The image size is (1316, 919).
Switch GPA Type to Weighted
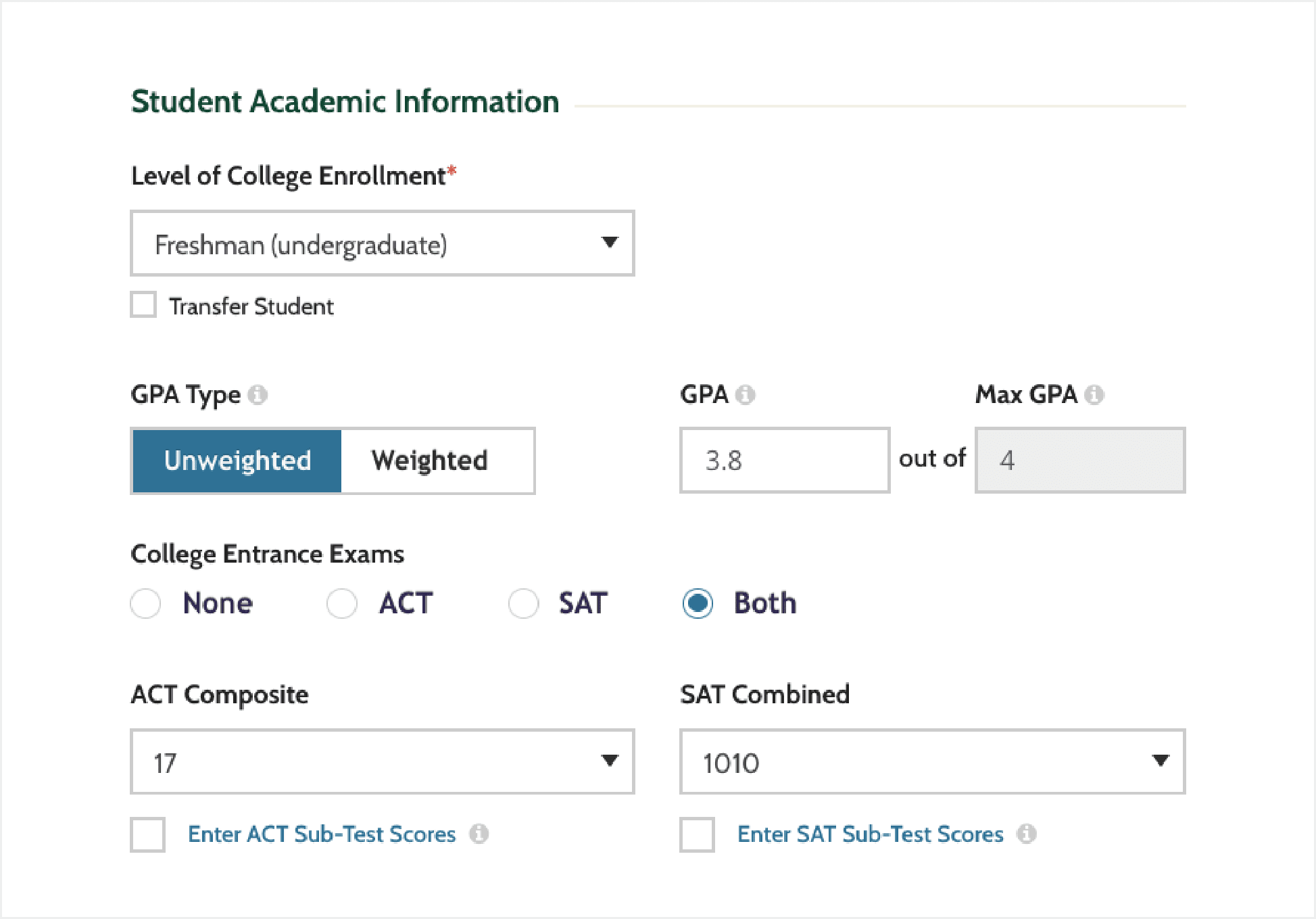click(429, 461)
